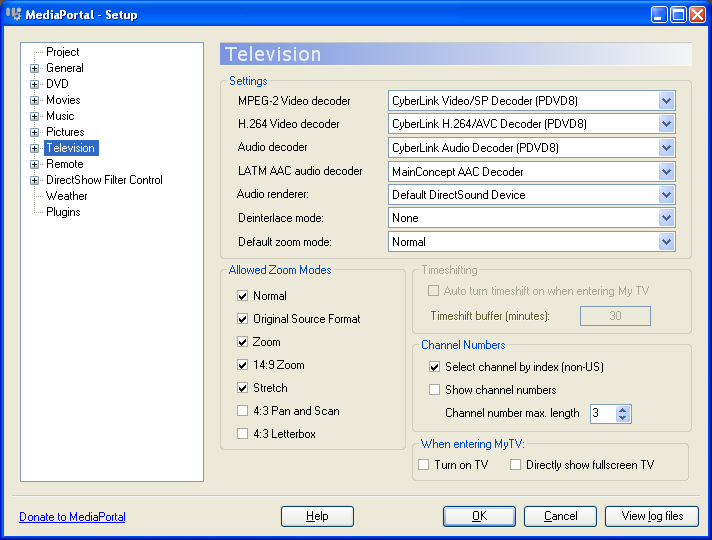Select Project in the settings tree
The image size is (712, 540).
[63, 52]
